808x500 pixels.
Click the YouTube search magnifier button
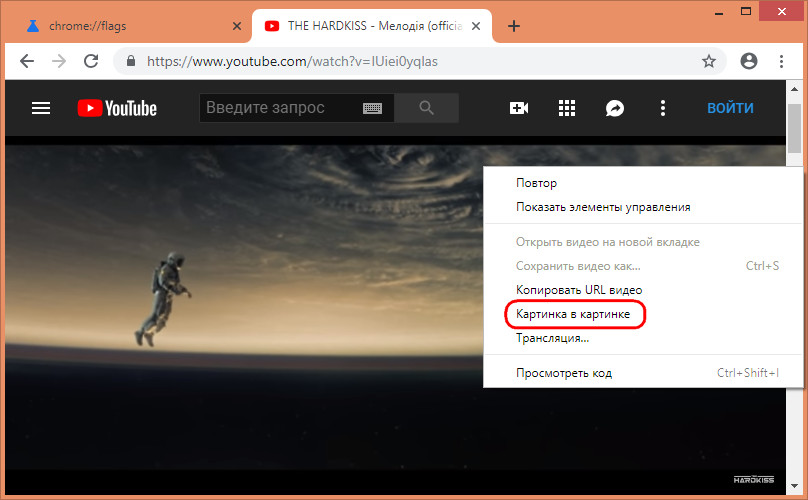[x=426, y=108]
